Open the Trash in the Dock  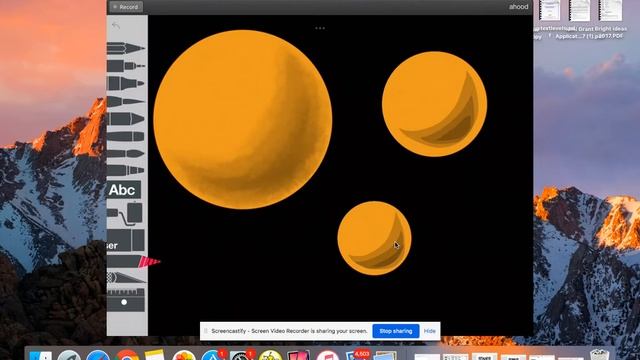point(600,354)
